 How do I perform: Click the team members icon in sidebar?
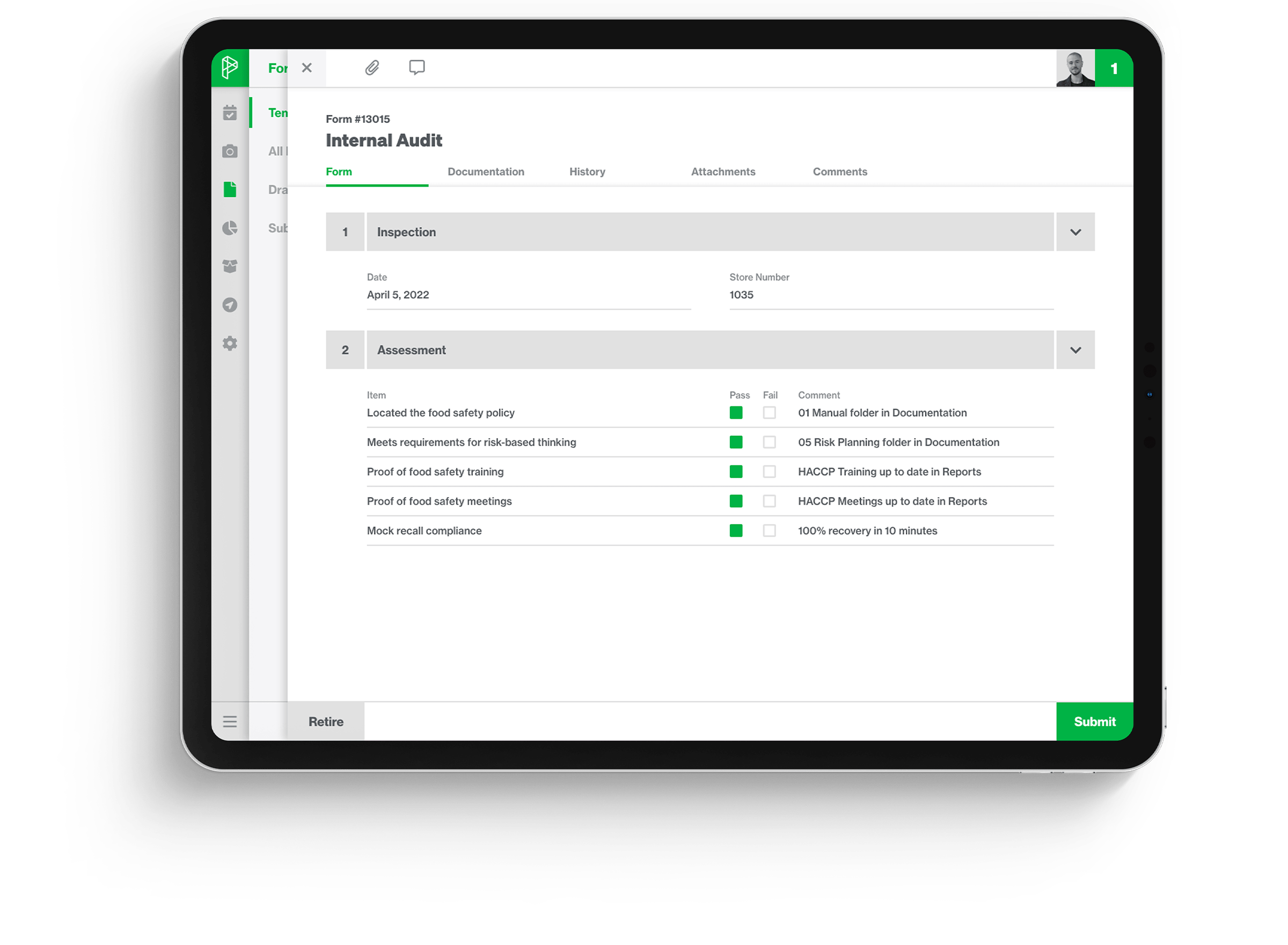[231, 266]
